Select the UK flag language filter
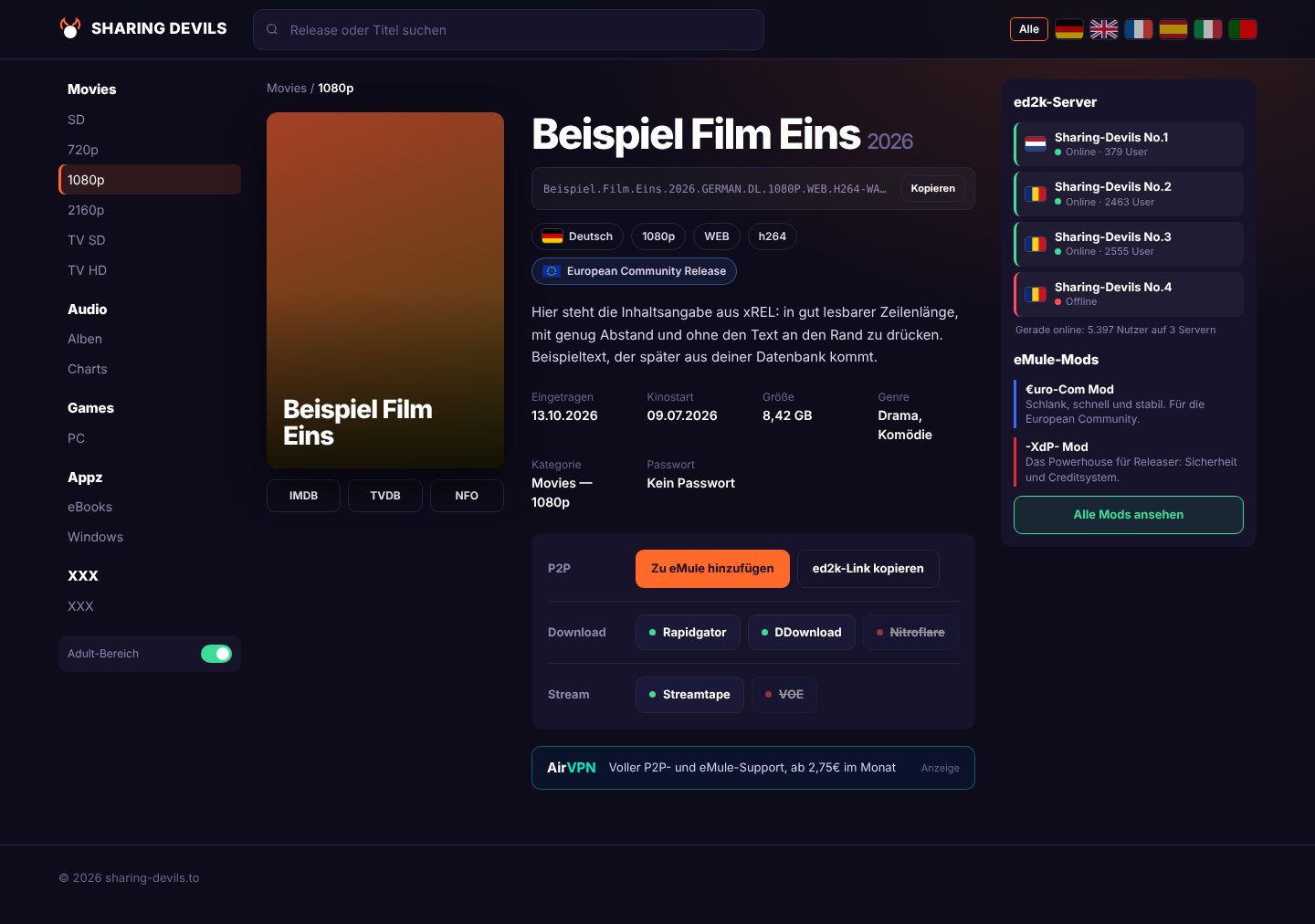This screenshot has width=1315, height=924. pyautogui.click(x=1104, y=29)
